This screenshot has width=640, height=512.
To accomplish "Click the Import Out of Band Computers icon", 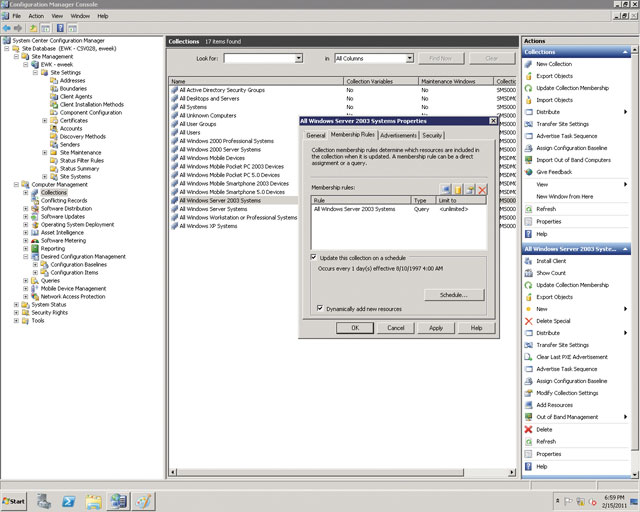I will pos(529,160).
